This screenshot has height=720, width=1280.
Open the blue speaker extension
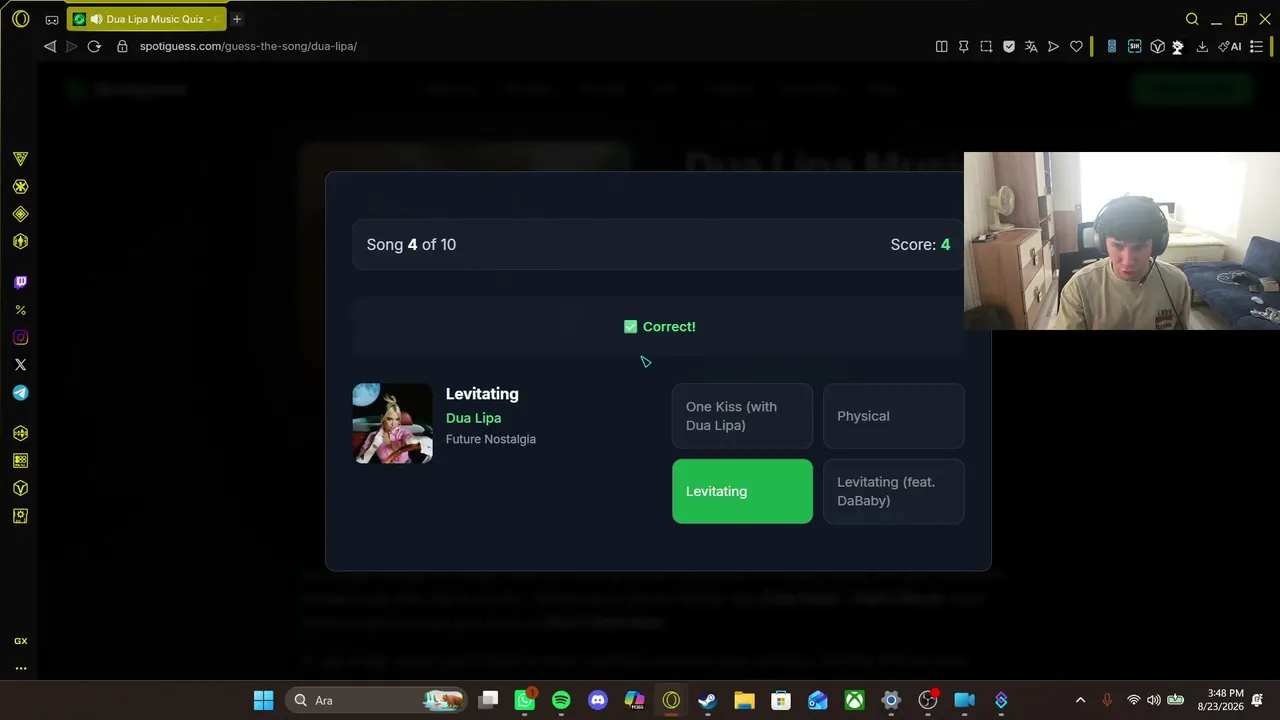(1111, 46)
